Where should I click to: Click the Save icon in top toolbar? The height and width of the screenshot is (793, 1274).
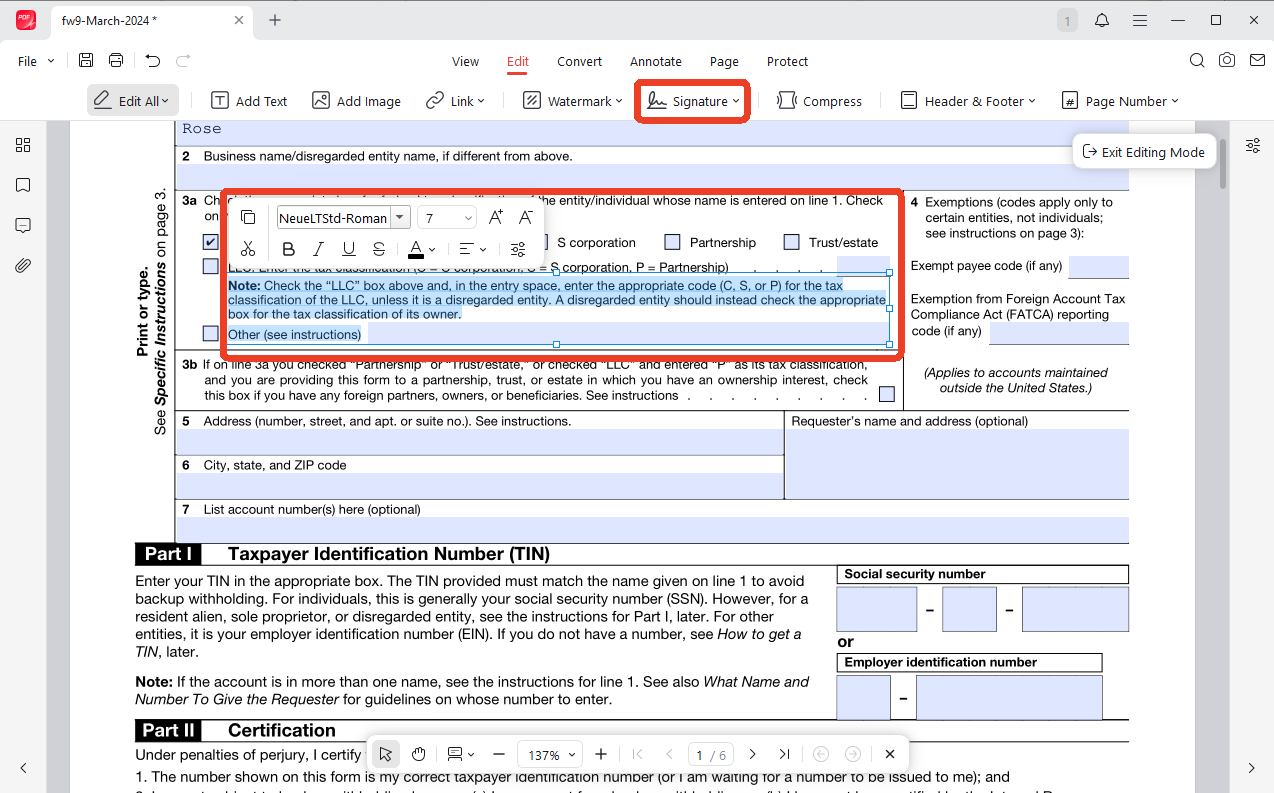tap(86, 61)
